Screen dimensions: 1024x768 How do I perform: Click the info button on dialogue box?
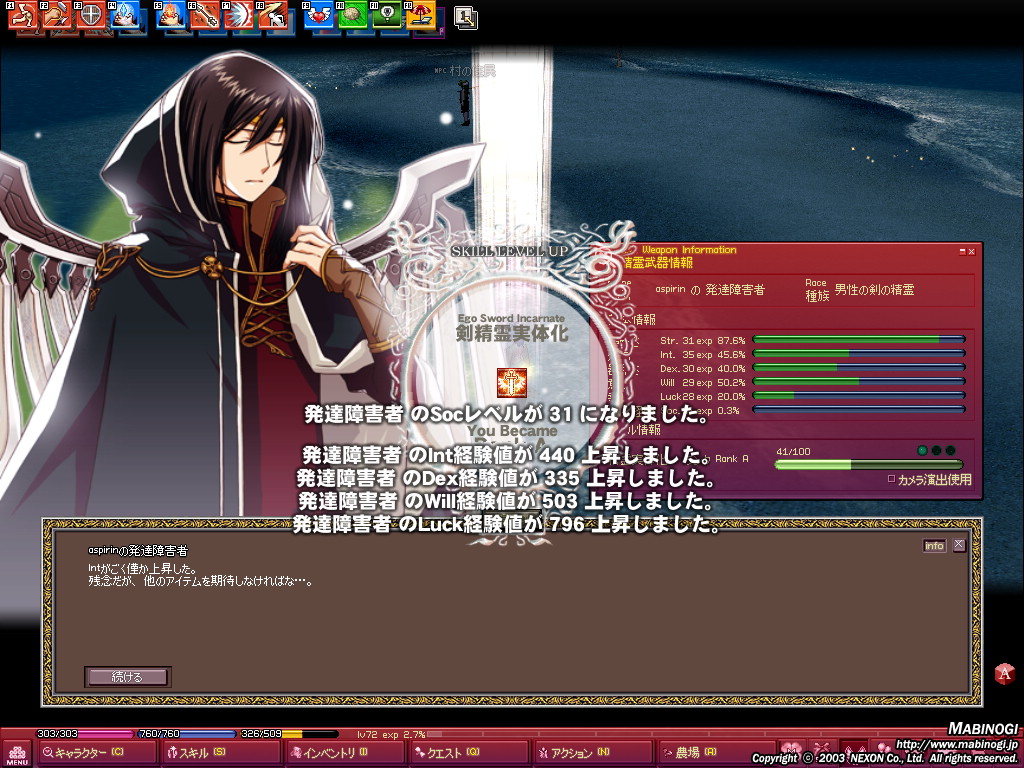coord(934,545)
